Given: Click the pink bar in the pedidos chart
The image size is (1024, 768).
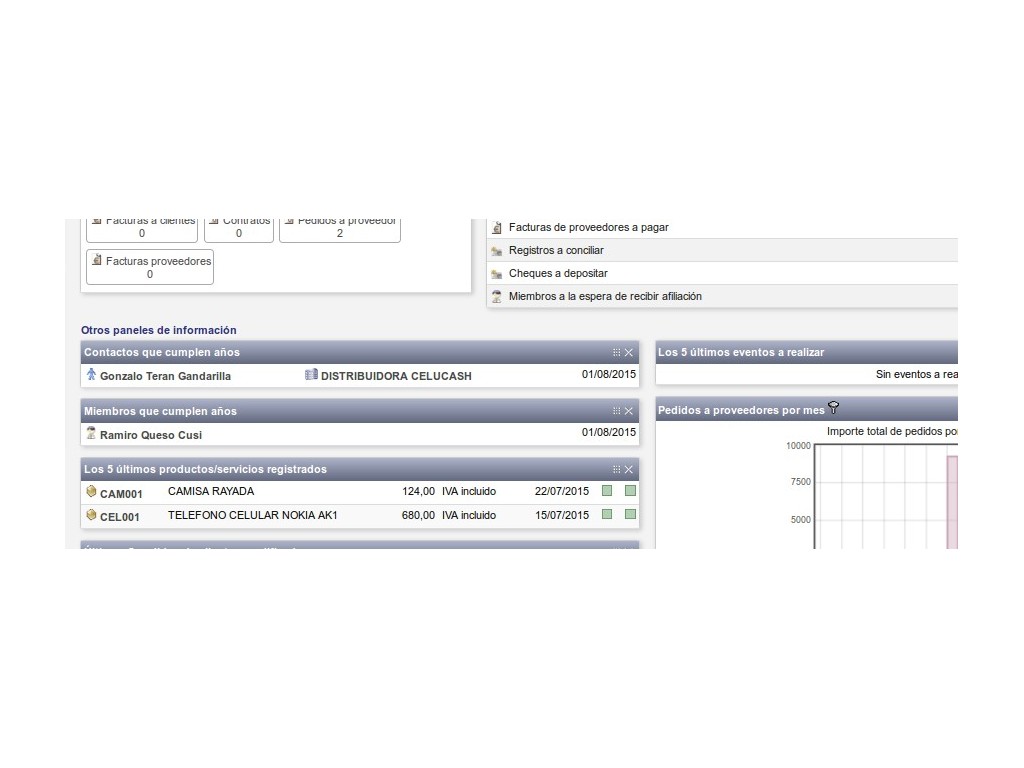Looking at the screenshot, I should pyautogui.click(x=953, y=502).
